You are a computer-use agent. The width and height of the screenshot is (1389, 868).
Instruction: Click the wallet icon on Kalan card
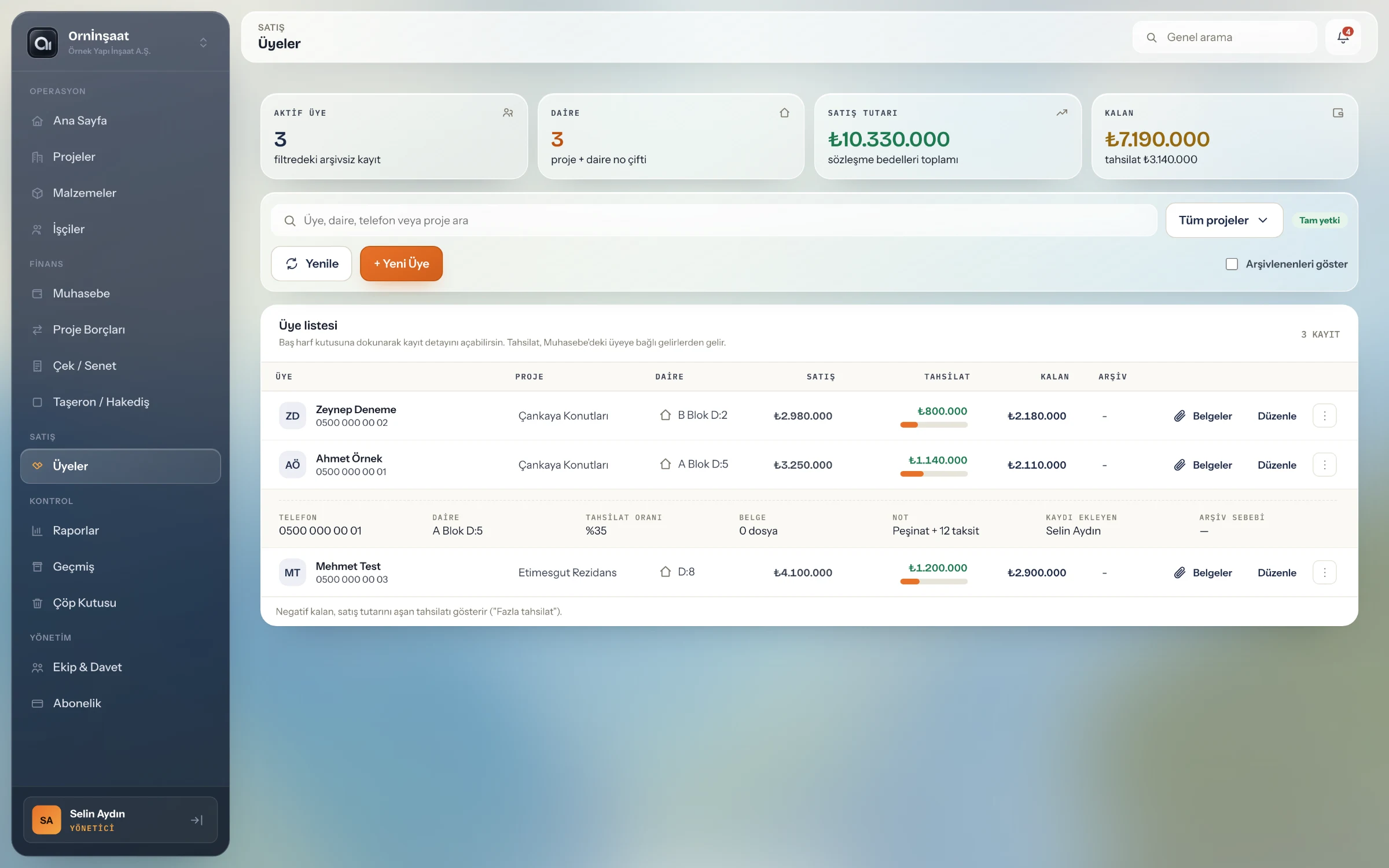click(x=1338, y=113)
